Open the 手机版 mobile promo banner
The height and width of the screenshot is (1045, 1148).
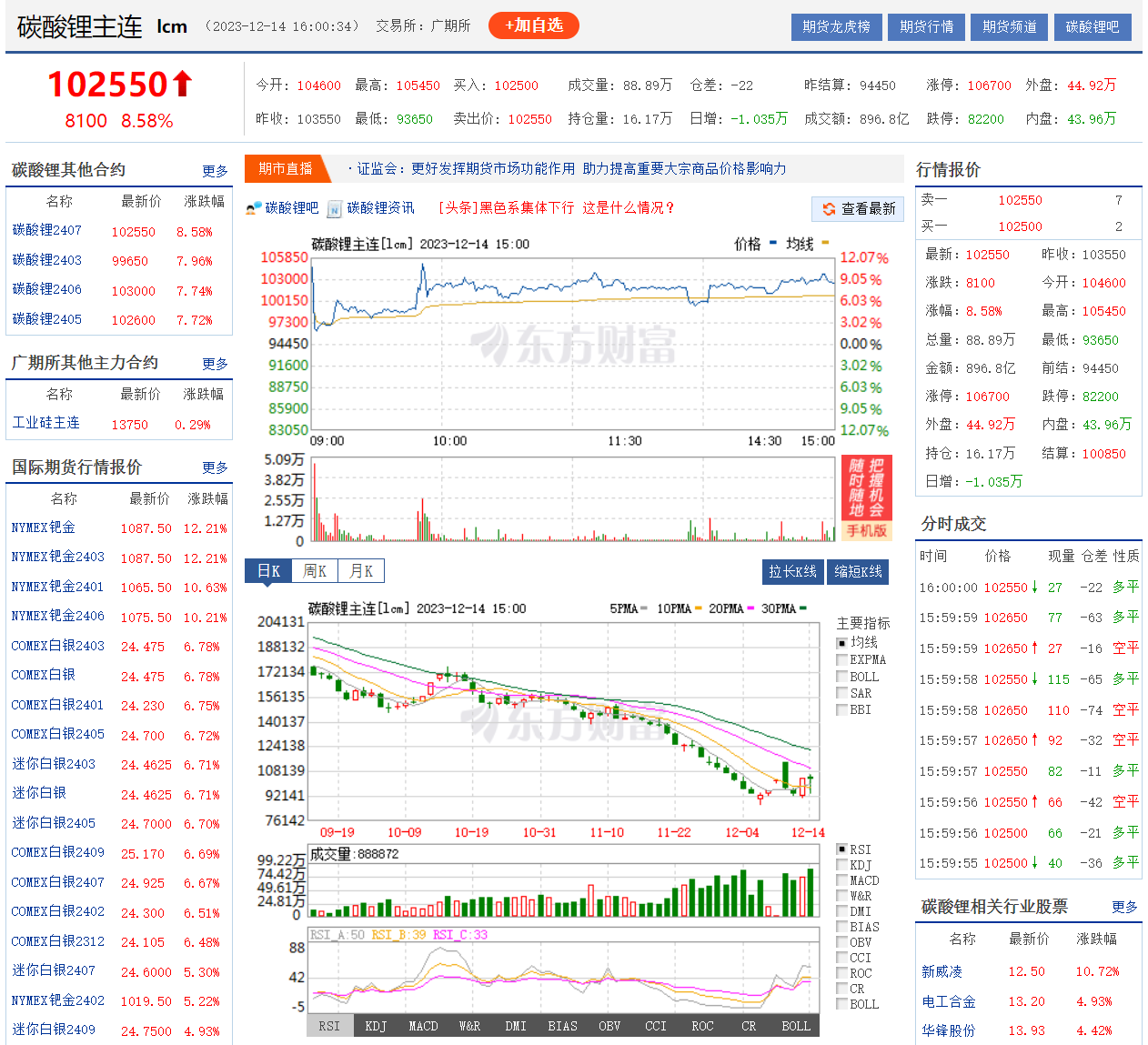[x=866, y=497]
